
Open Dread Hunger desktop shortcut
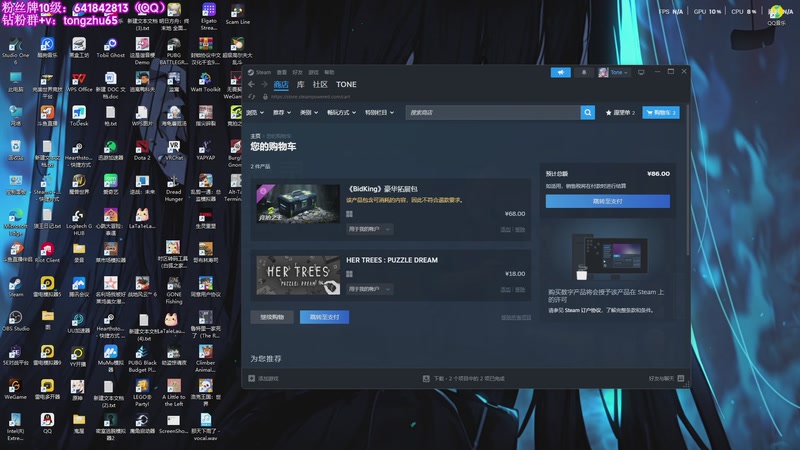(x=173, y=188)
